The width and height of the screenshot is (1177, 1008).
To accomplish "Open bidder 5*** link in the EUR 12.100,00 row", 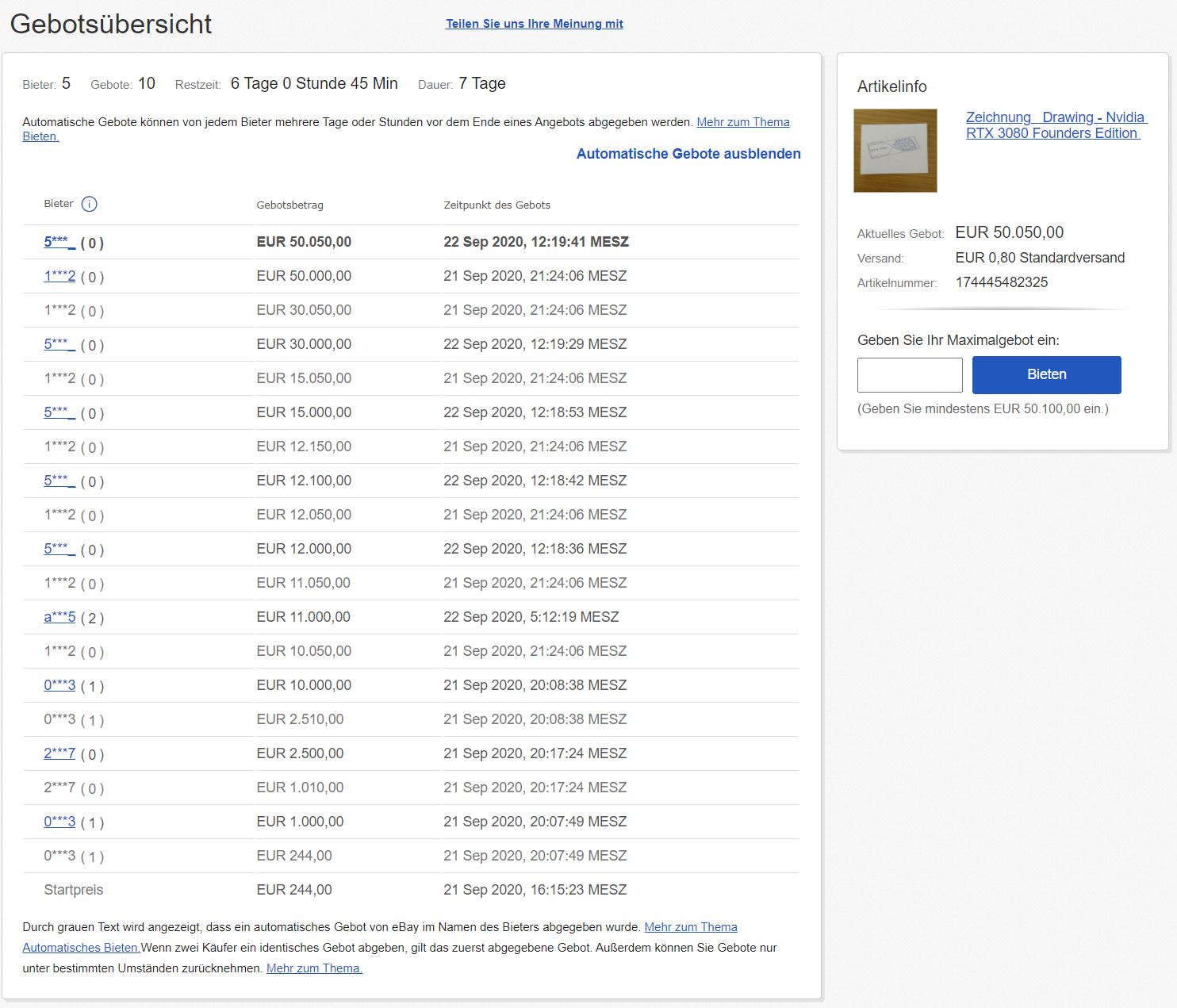I will click(x=59, y=481).
